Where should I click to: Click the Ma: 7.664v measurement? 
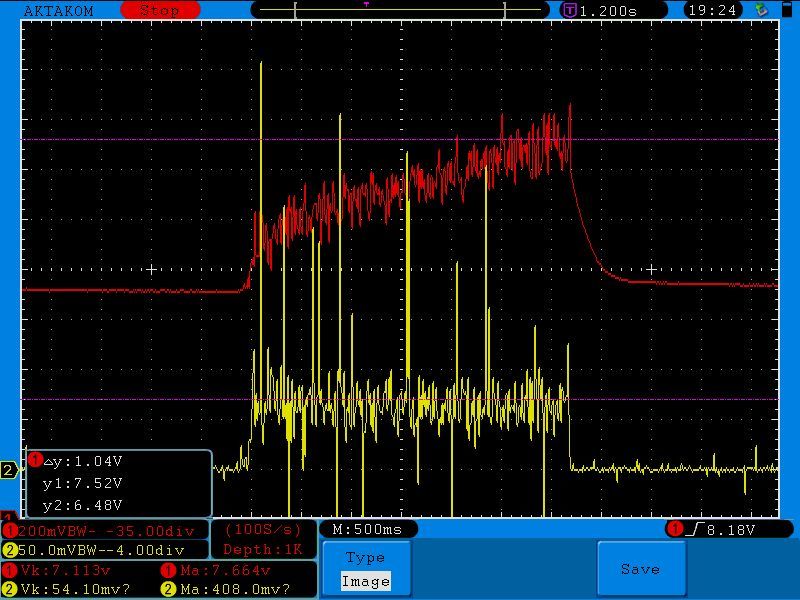click(x=225, y=570)
